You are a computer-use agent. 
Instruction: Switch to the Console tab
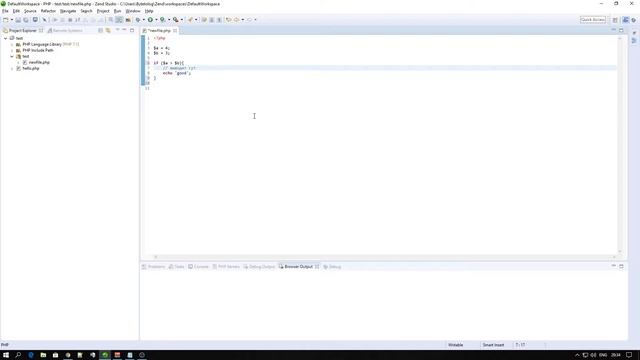pos(198,267)
